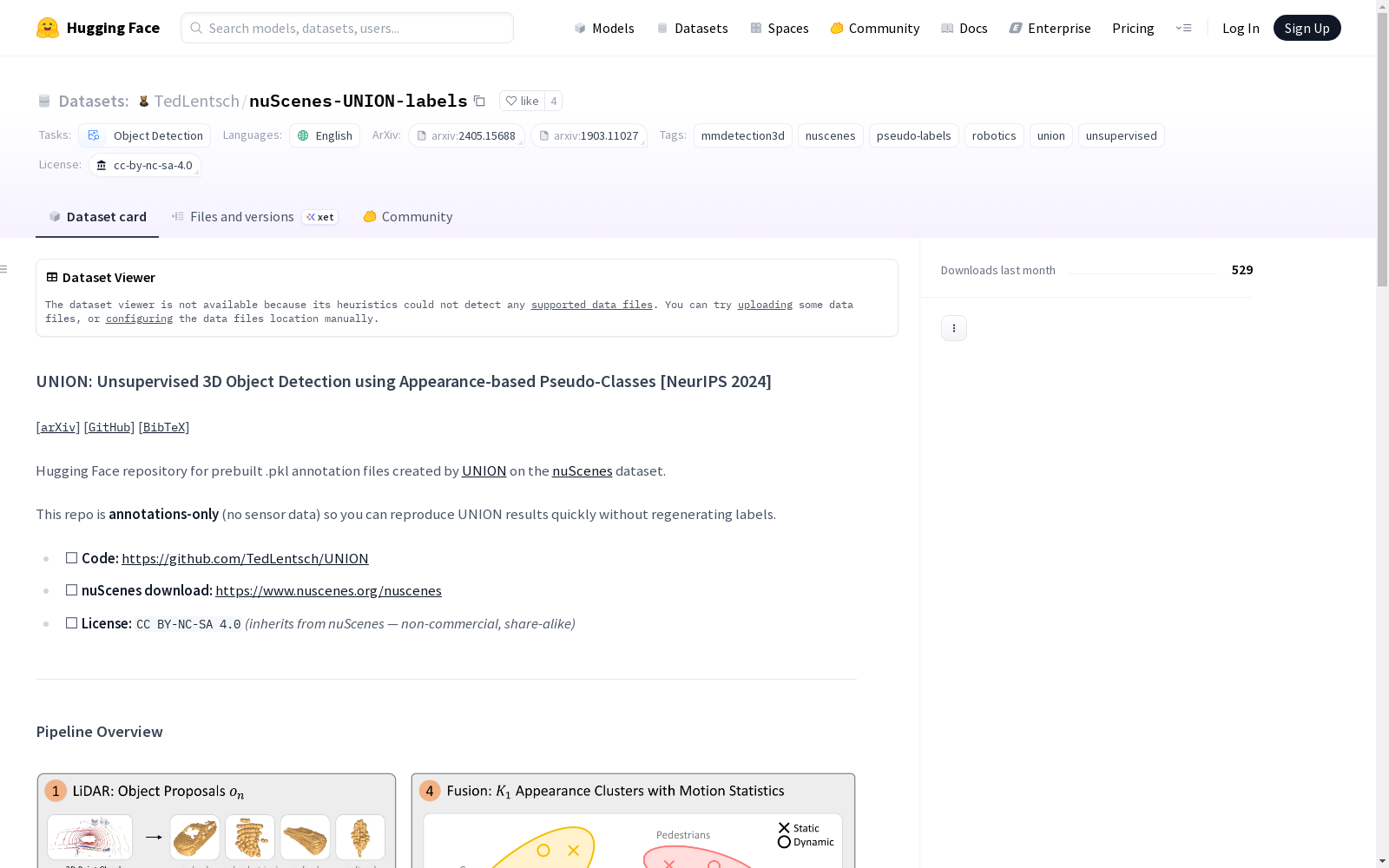Open the three-dot options menu under downloads

click(954, 328)
